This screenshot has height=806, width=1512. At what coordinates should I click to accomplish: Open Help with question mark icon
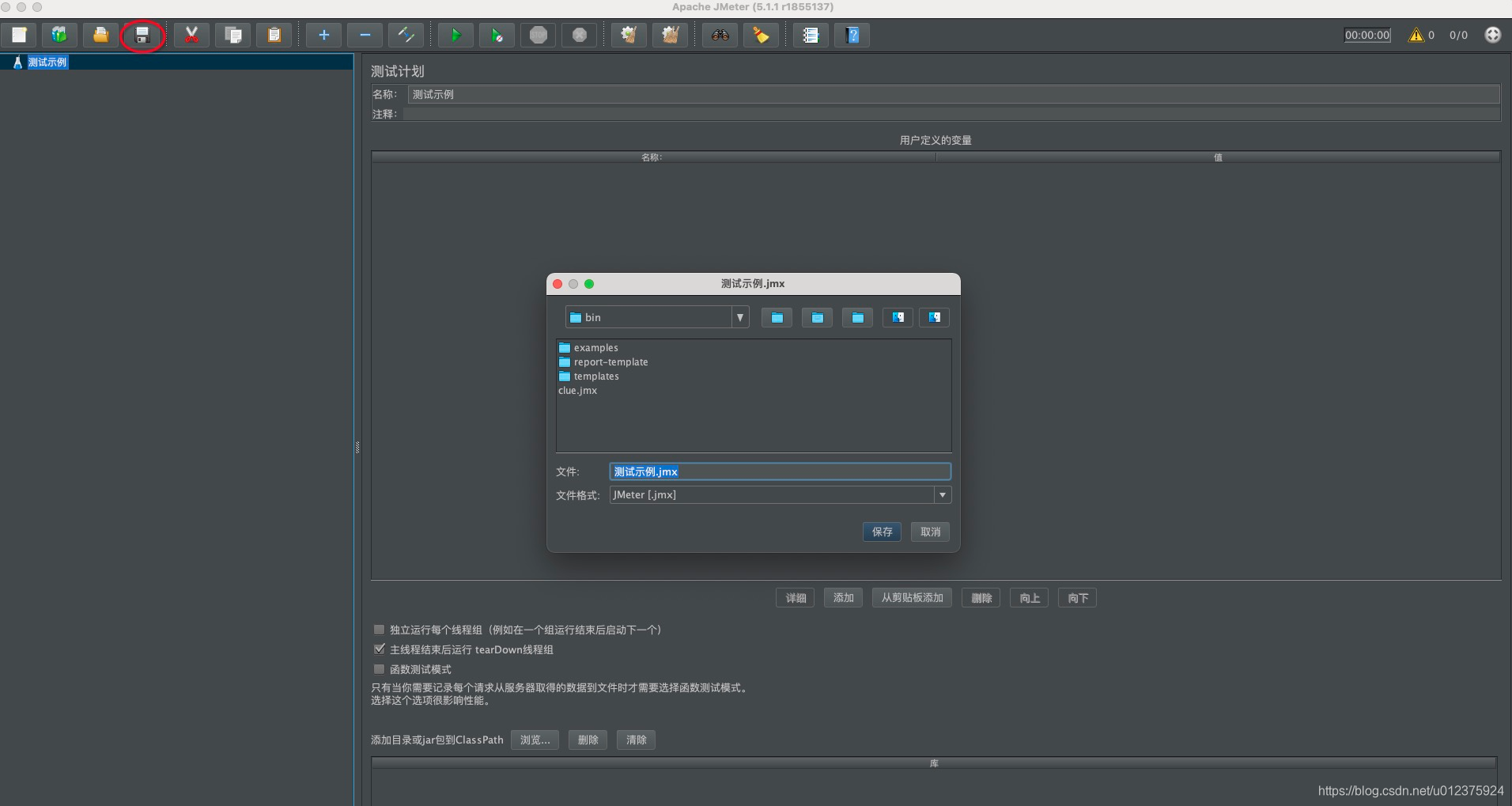coord(852,35)
